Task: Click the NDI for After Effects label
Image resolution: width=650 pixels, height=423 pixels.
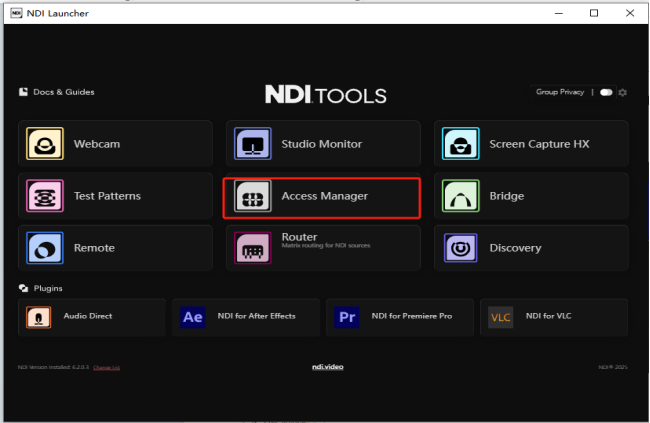Action: pos(257,316)
